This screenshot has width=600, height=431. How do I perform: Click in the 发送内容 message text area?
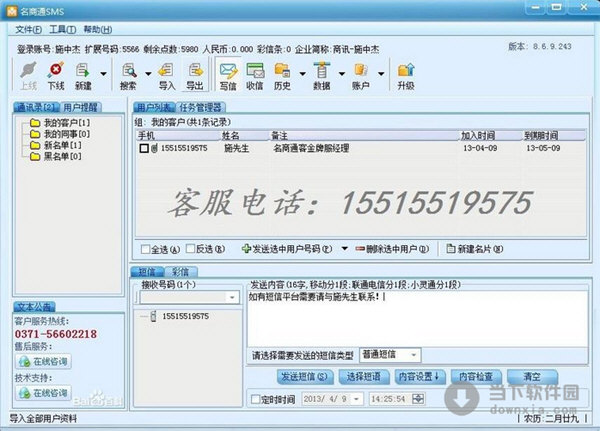tap(417, 318)
